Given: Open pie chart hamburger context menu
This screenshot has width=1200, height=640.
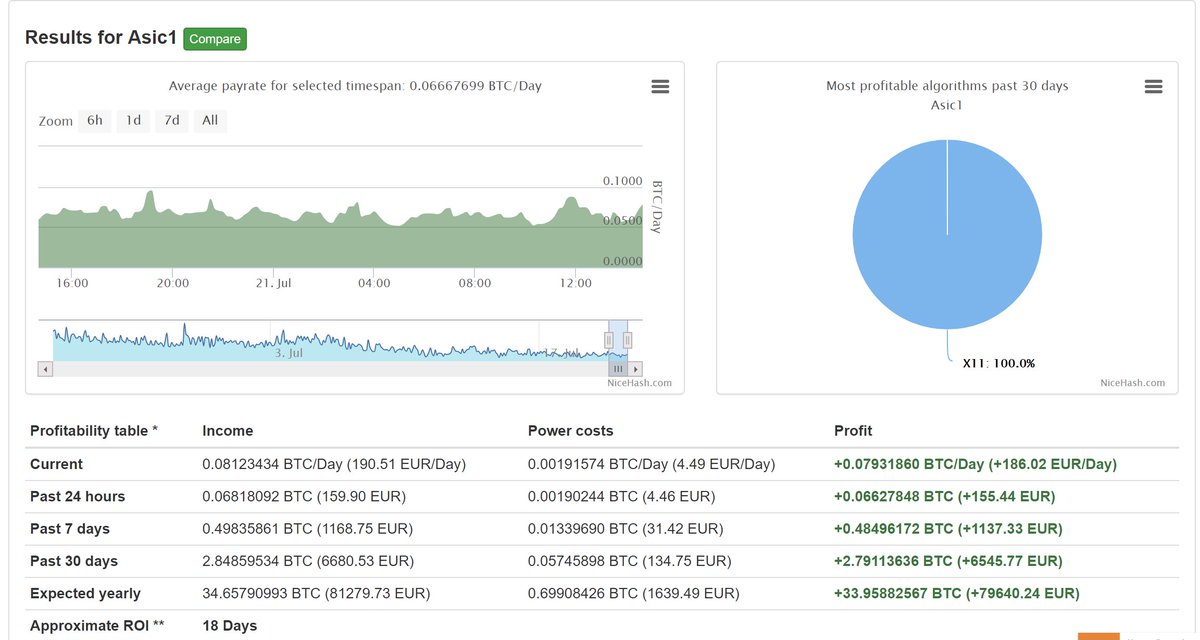Looking at the screenshot, I should (x=1153, y=87).
